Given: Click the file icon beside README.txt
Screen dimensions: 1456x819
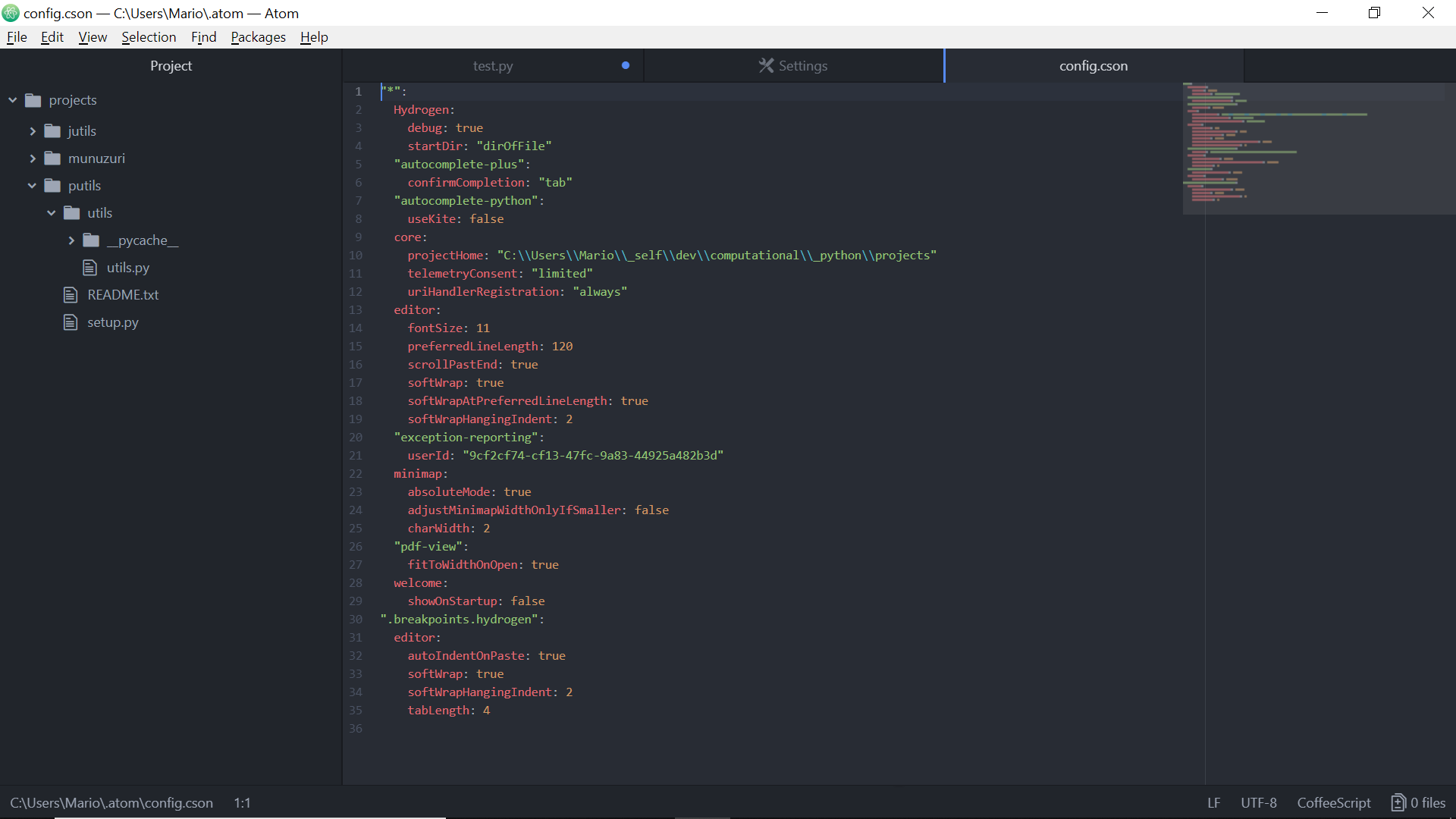Looking at the screenshot, I should pos(71,294).
